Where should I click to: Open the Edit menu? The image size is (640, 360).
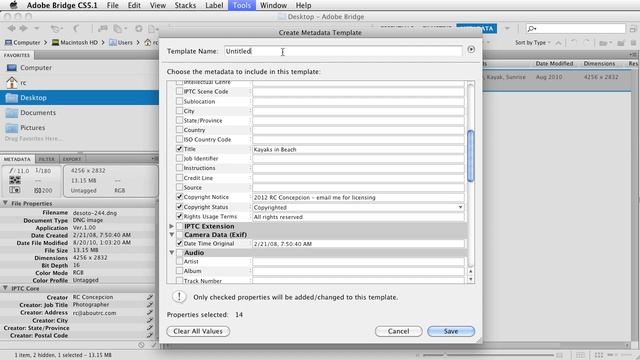click(134, 5)
